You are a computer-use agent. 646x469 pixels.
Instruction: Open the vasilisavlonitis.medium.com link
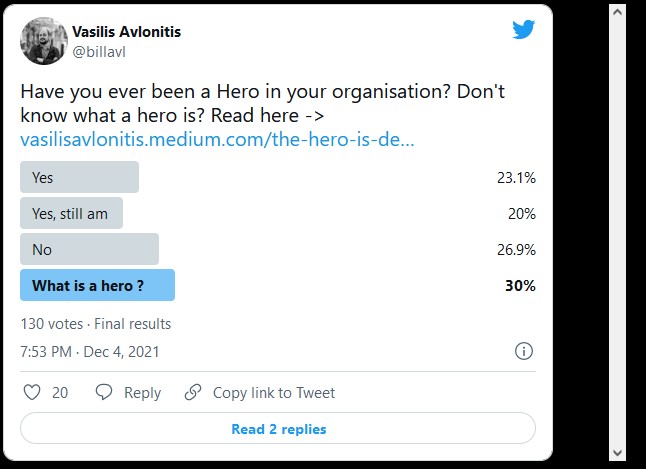click(x=217, y=139)
